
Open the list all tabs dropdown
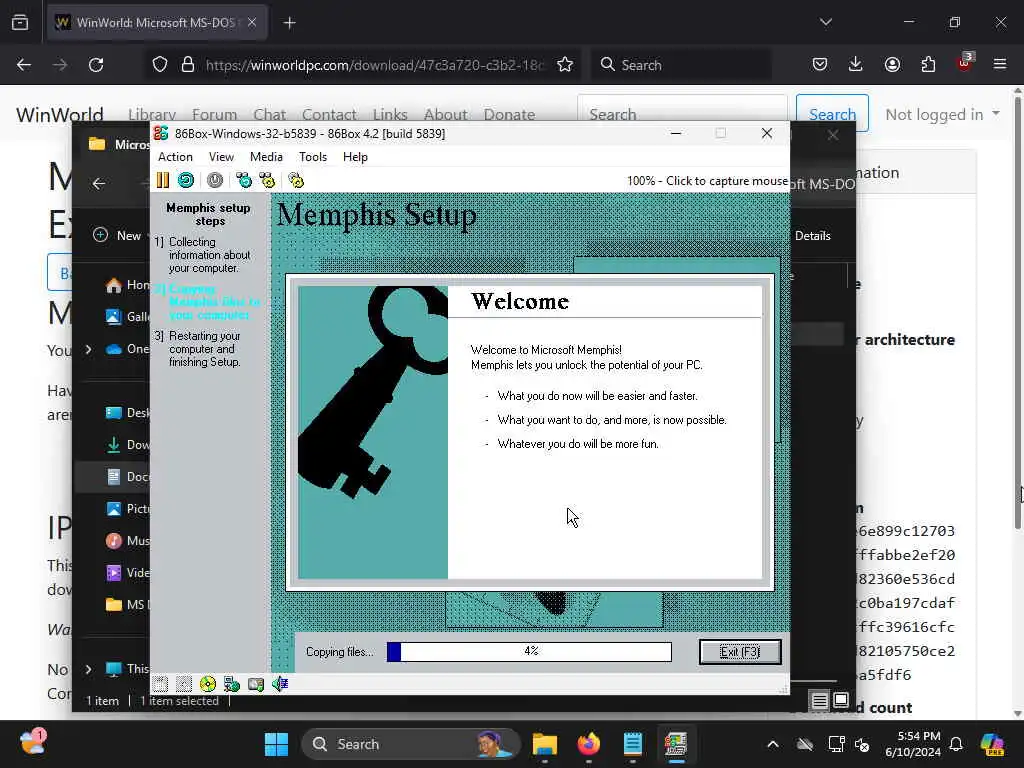pyautogui.click(x=825, y=22)
